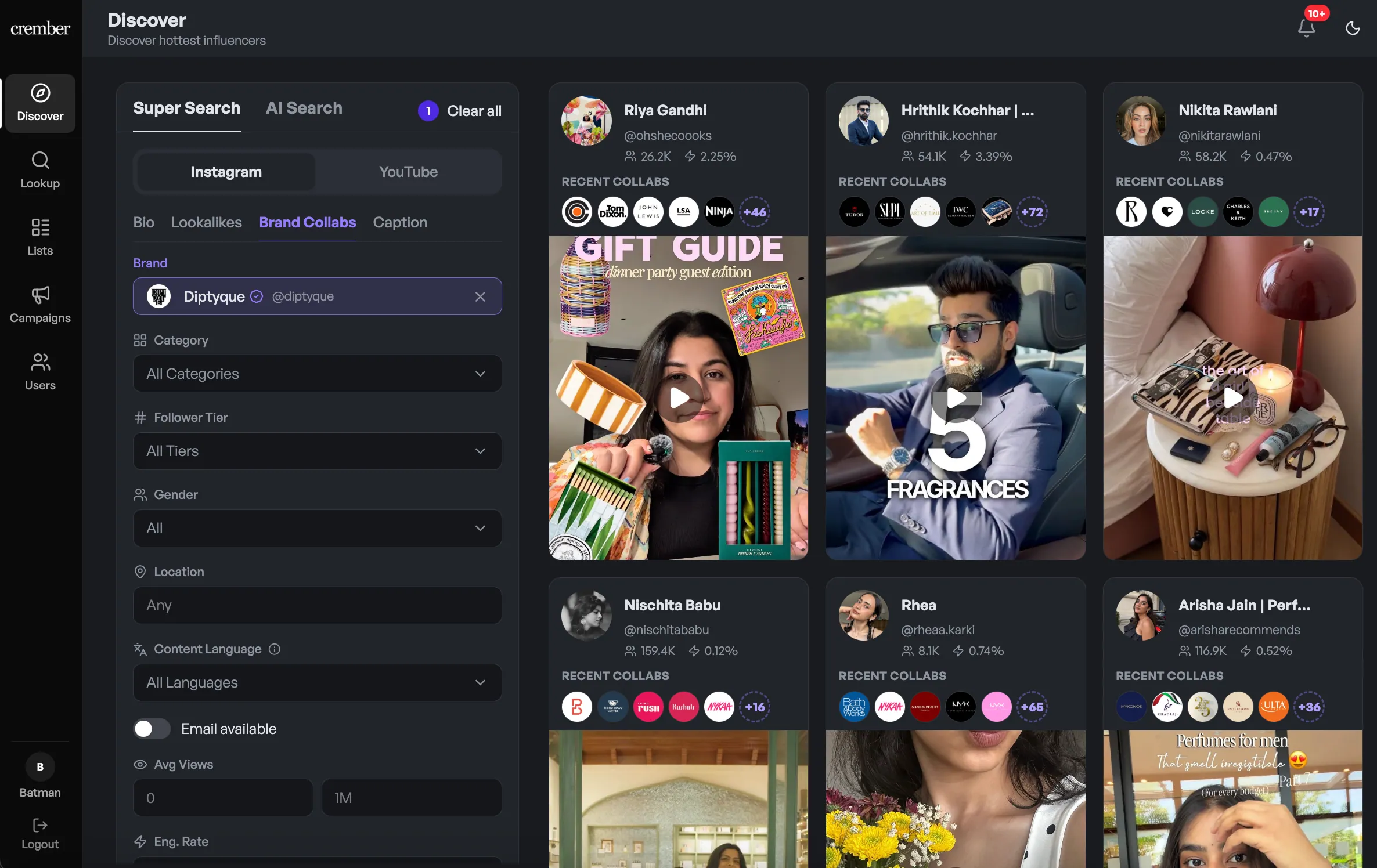Image resolution: width=1377 pixels, height=868 pixels.
Task: Remove the Diptyque brand filter
Action: click(x=480, y=296)
